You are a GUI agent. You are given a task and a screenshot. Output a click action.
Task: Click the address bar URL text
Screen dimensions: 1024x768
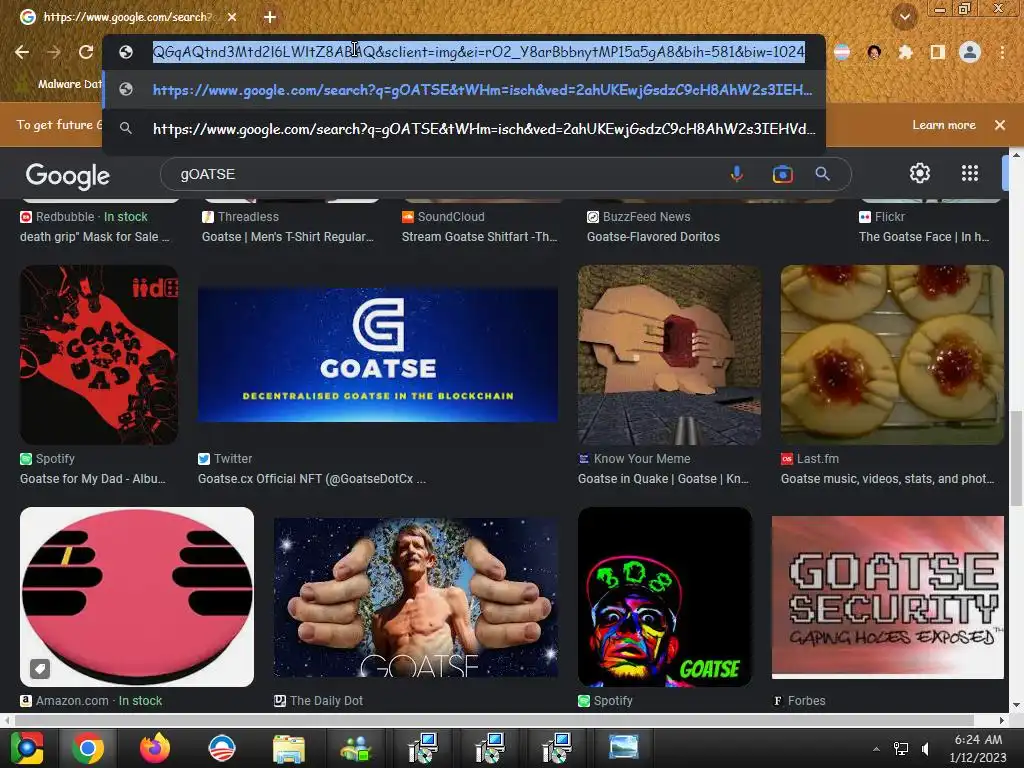click(479, 52)
